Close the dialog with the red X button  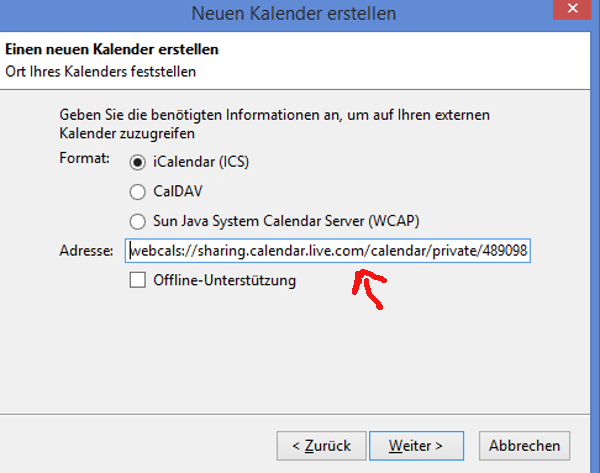pos(578,12)
